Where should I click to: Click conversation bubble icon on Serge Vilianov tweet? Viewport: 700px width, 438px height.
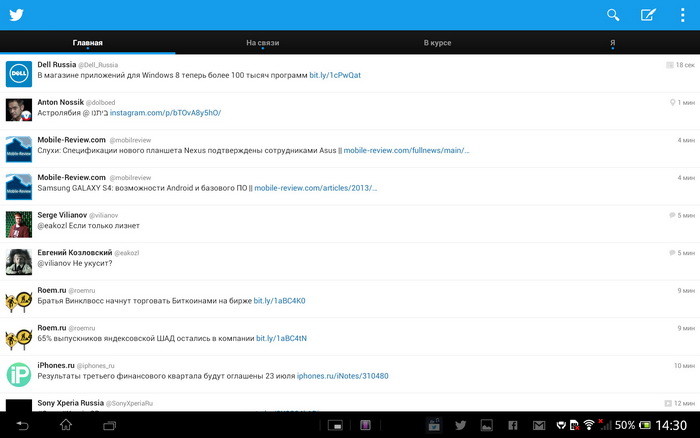(x=672, y=215)
